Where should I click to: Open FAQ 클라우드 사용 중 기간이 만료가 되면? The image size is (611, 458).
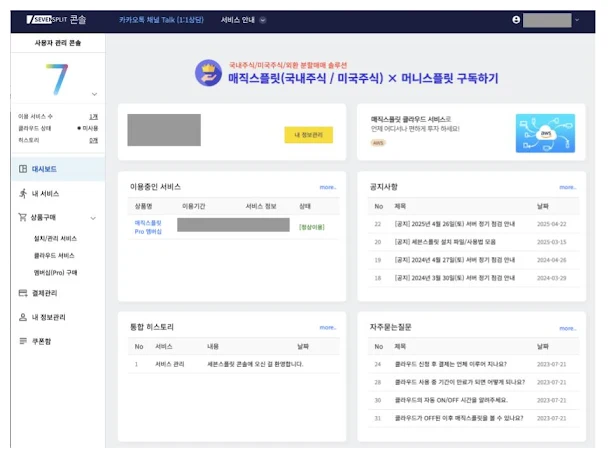pos(460,382)
